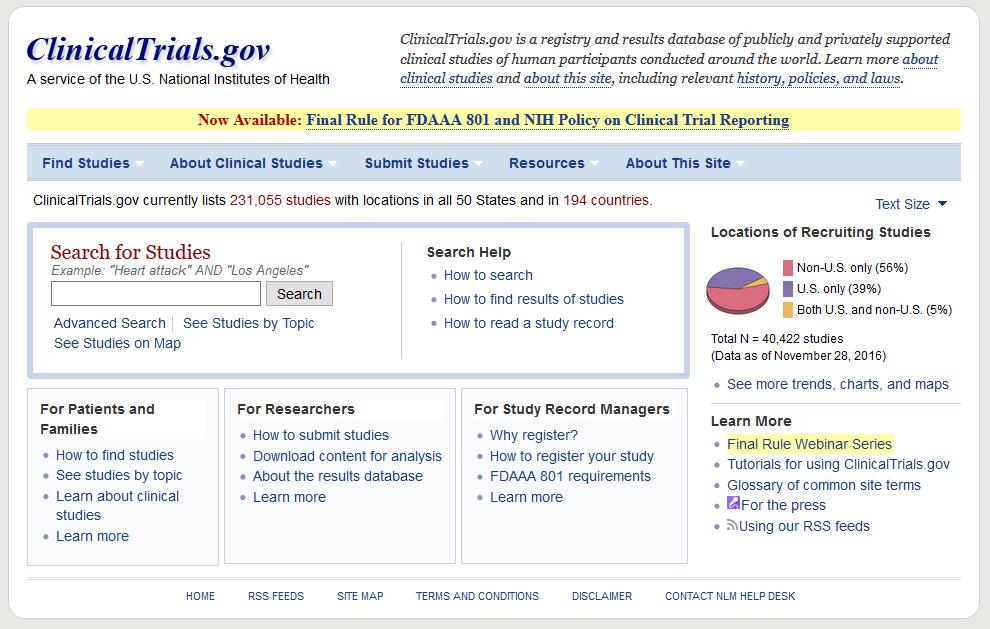This screenshot has width=990, height=629.
Task: Expand the Text Size dropdown
Action: 910,204
